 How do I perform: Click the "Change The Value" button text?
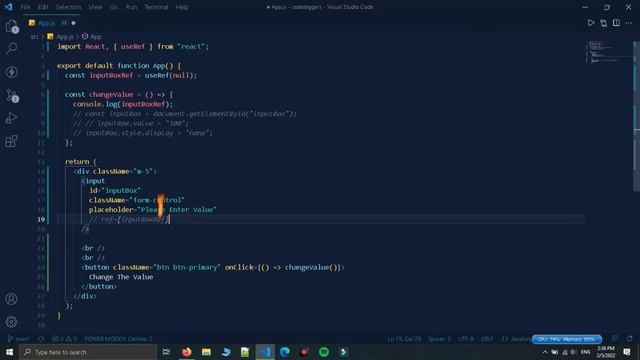pyautogui.click(x=121, y=277)
